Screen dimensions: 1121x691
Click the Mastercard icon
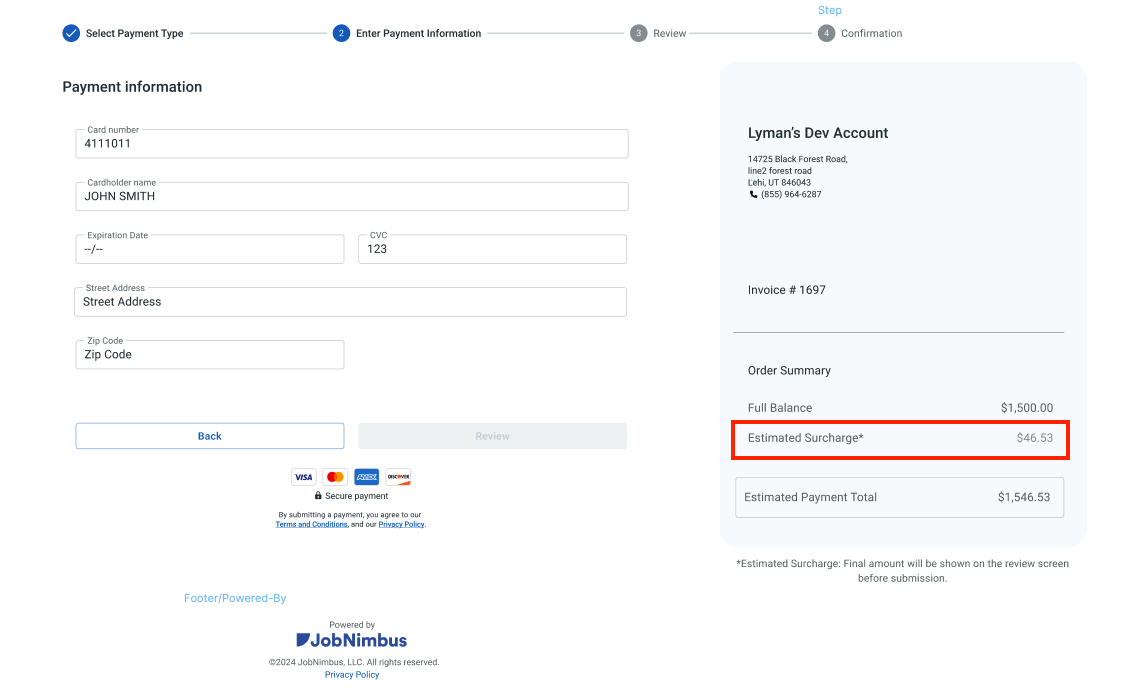coord(335,477)
